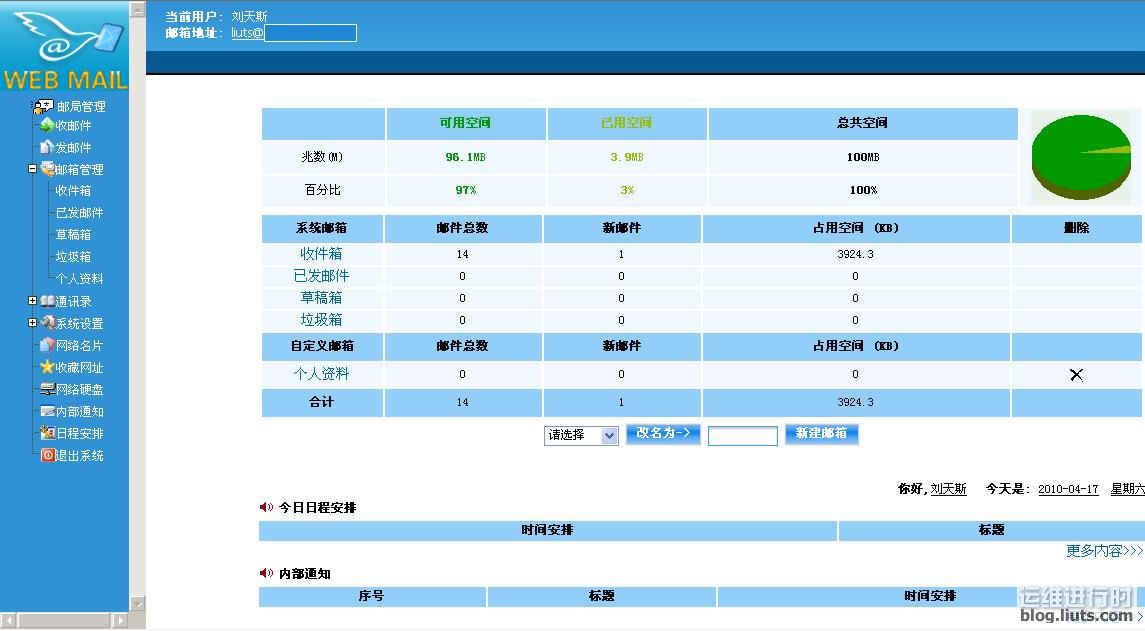The height and width of the screenshot is (631, 1145).
Task: Open 收藏网址 star icon in sidebar
Action: click(47, 368)
